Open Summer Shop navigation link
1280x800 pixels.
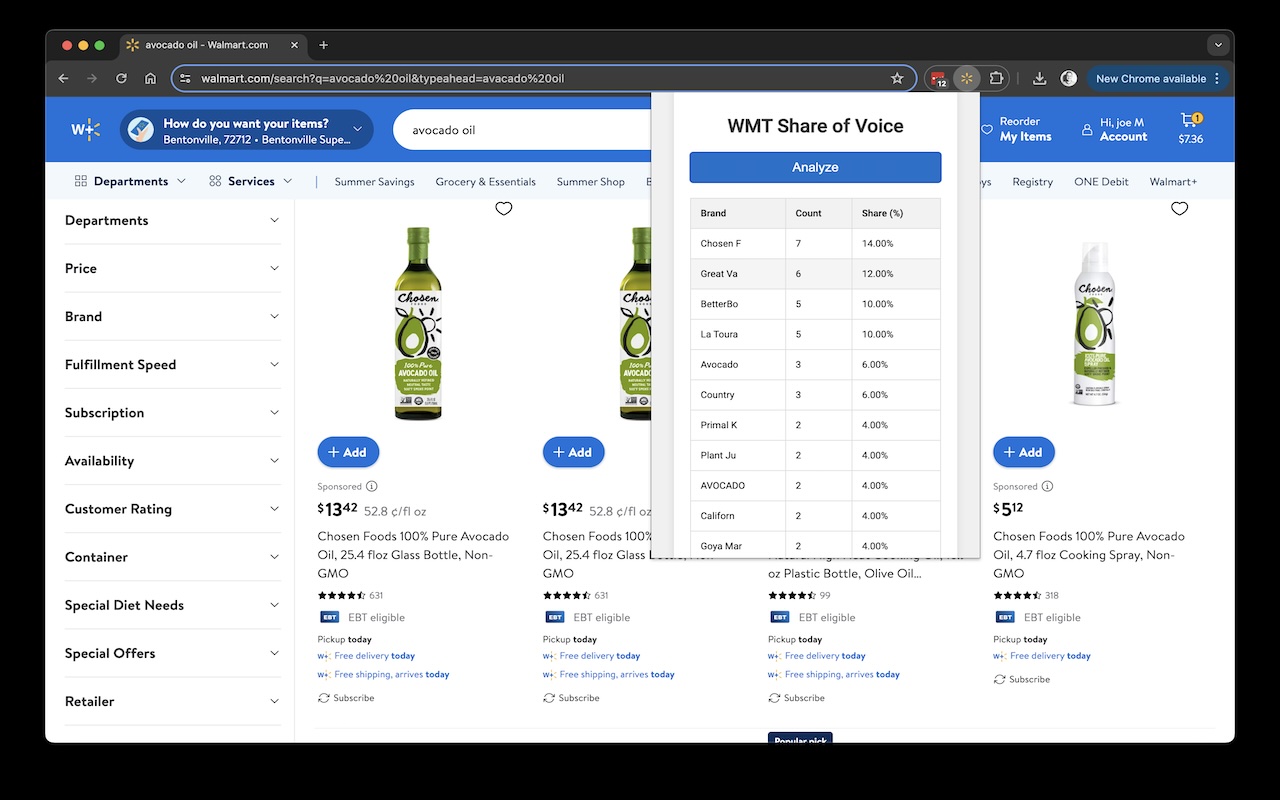click(590, 182)
